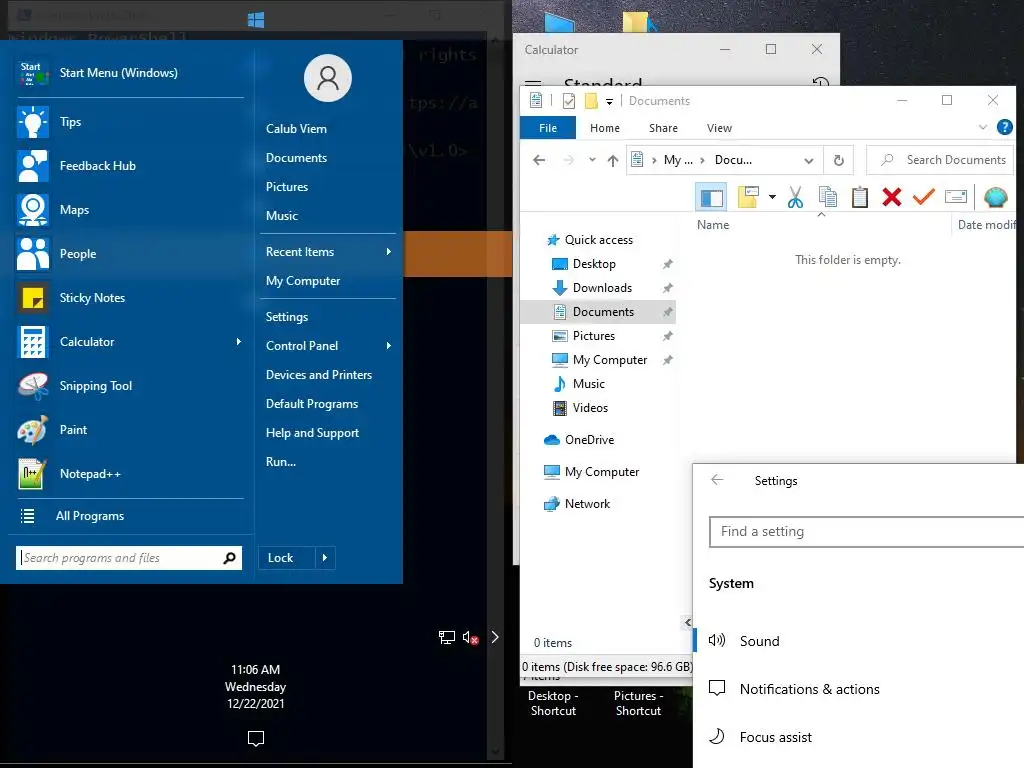Click the network tray icon
The width and height of the screenshot is (1024, 768).
click(447, 637)
